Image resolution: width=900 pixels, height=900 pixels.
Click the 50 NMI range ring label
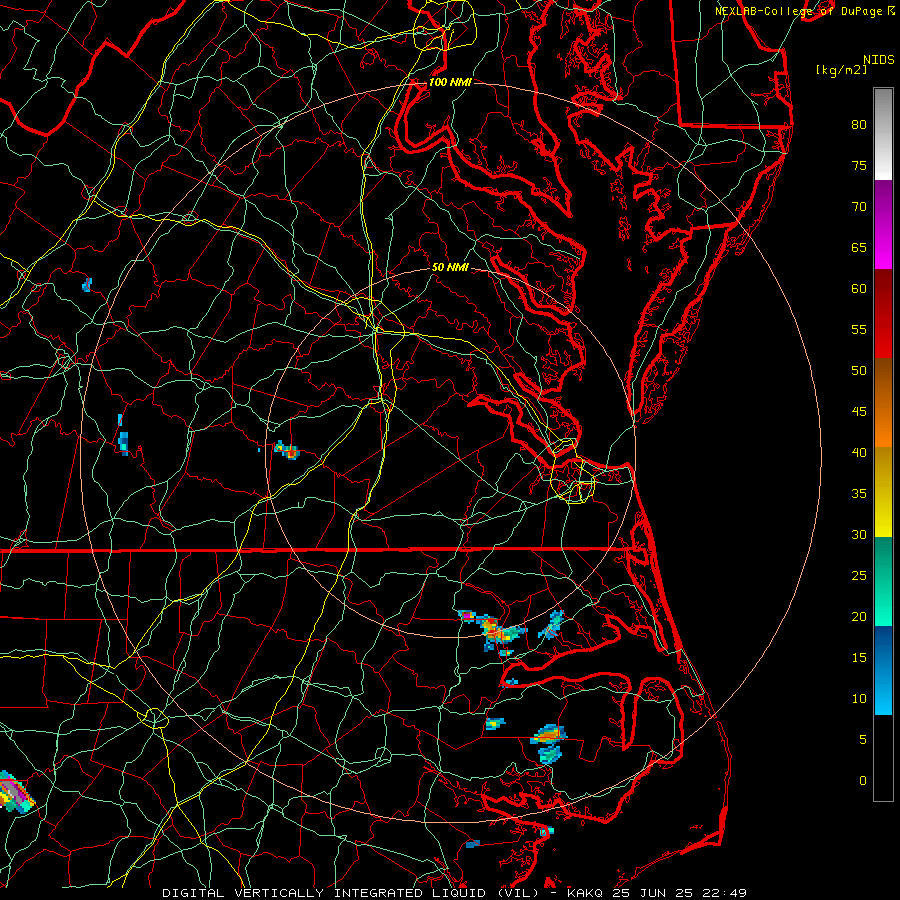pos(450,267)
